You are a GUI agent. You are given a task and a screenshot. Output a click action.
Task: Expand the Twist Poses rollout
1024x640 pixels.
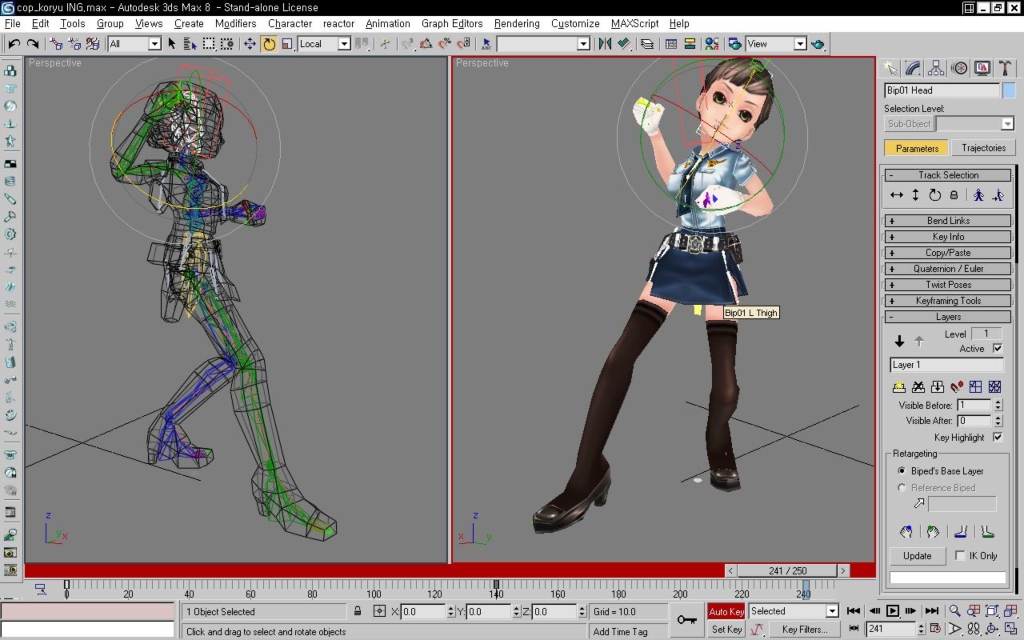948,285
